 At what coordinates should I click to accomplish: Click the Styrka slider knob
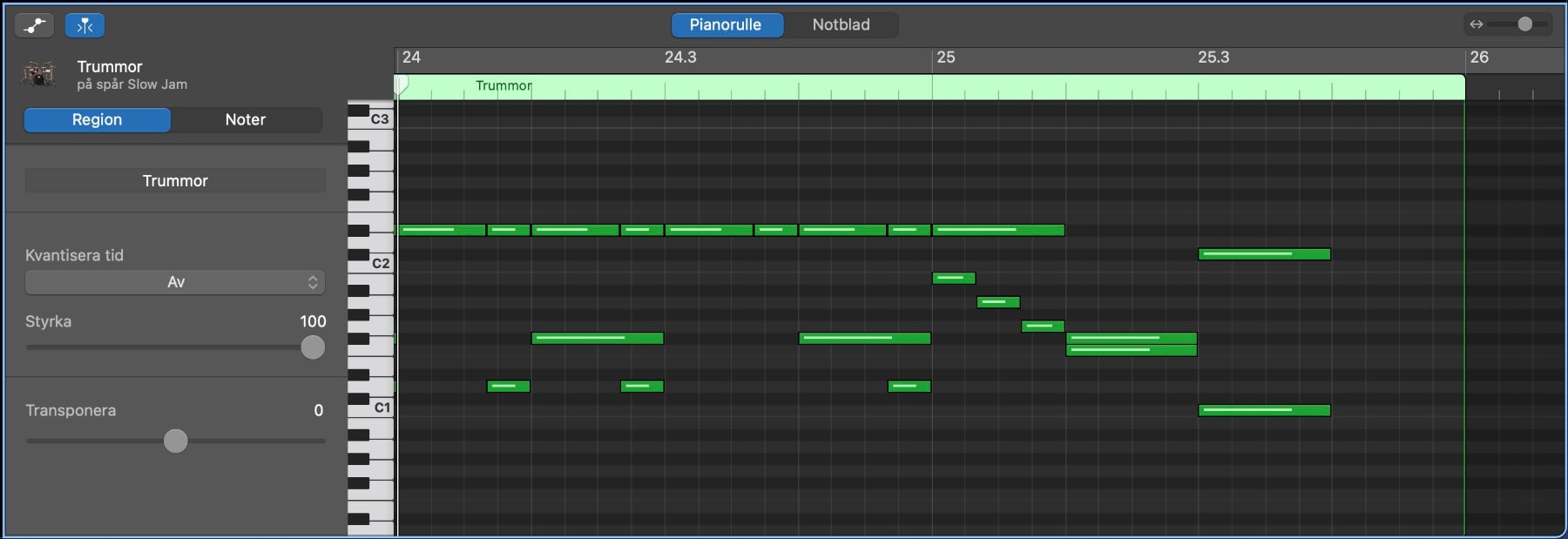point(313,347)
